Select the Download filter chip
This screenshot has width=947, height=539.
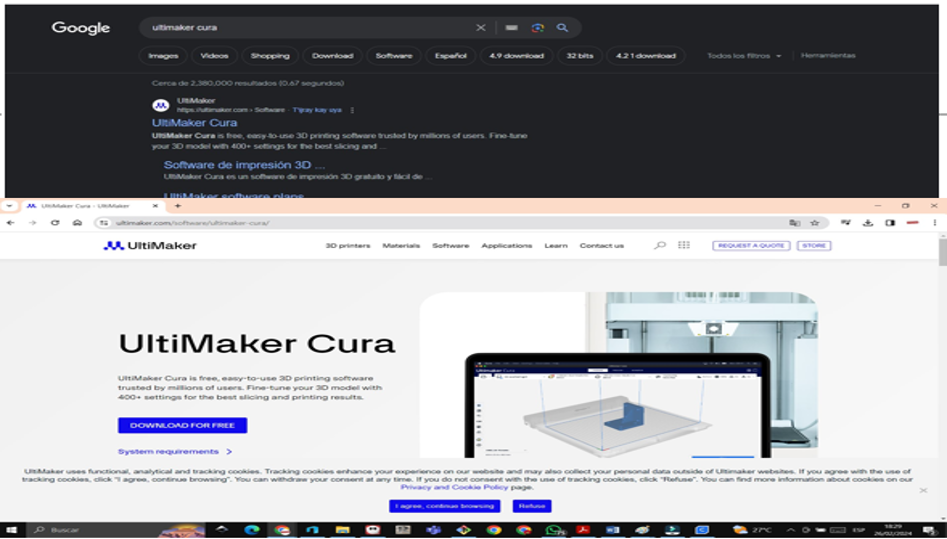coord(332,56)
